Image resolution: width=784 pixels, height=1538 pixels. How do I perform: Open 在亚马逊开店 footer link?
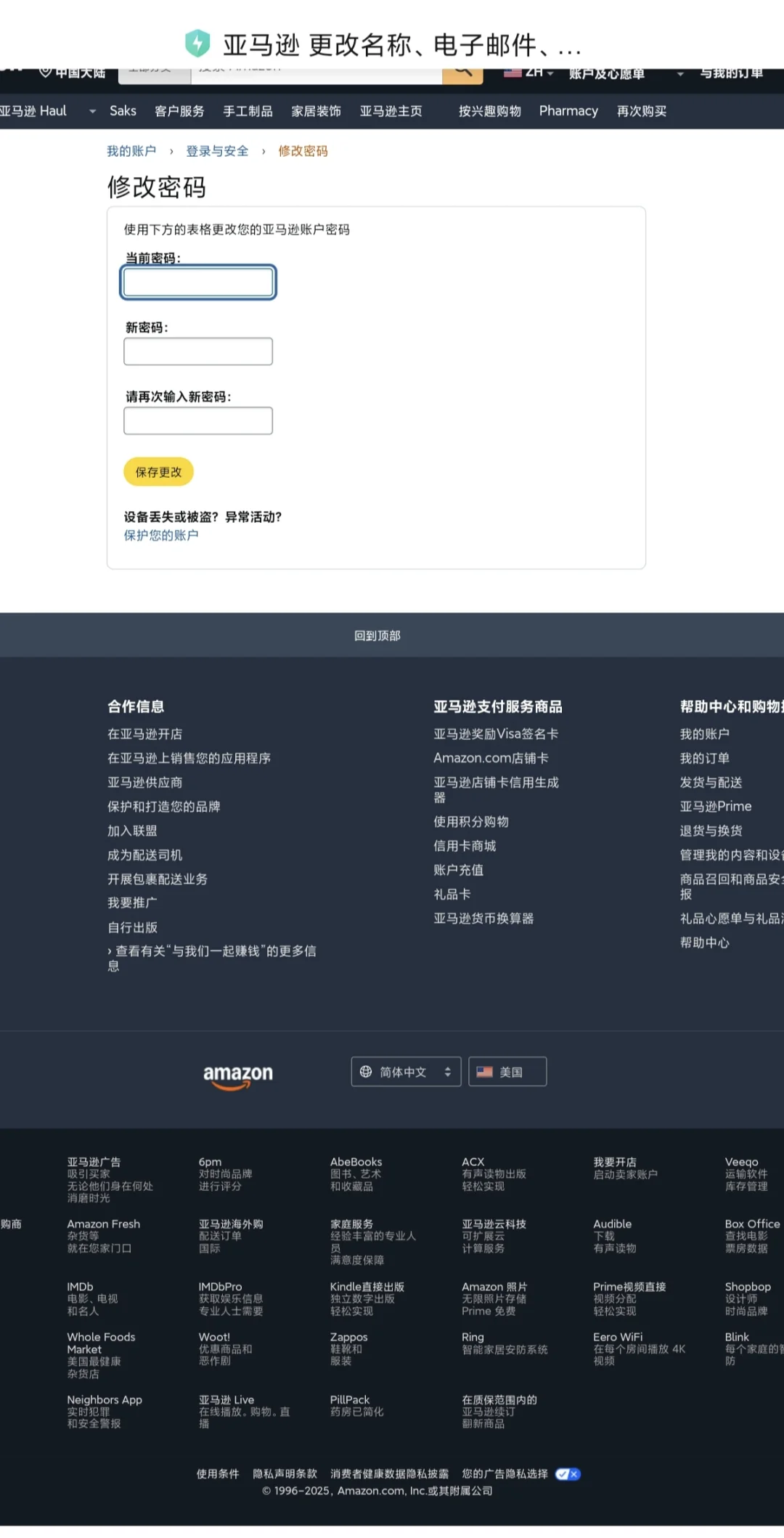(144, 734)
